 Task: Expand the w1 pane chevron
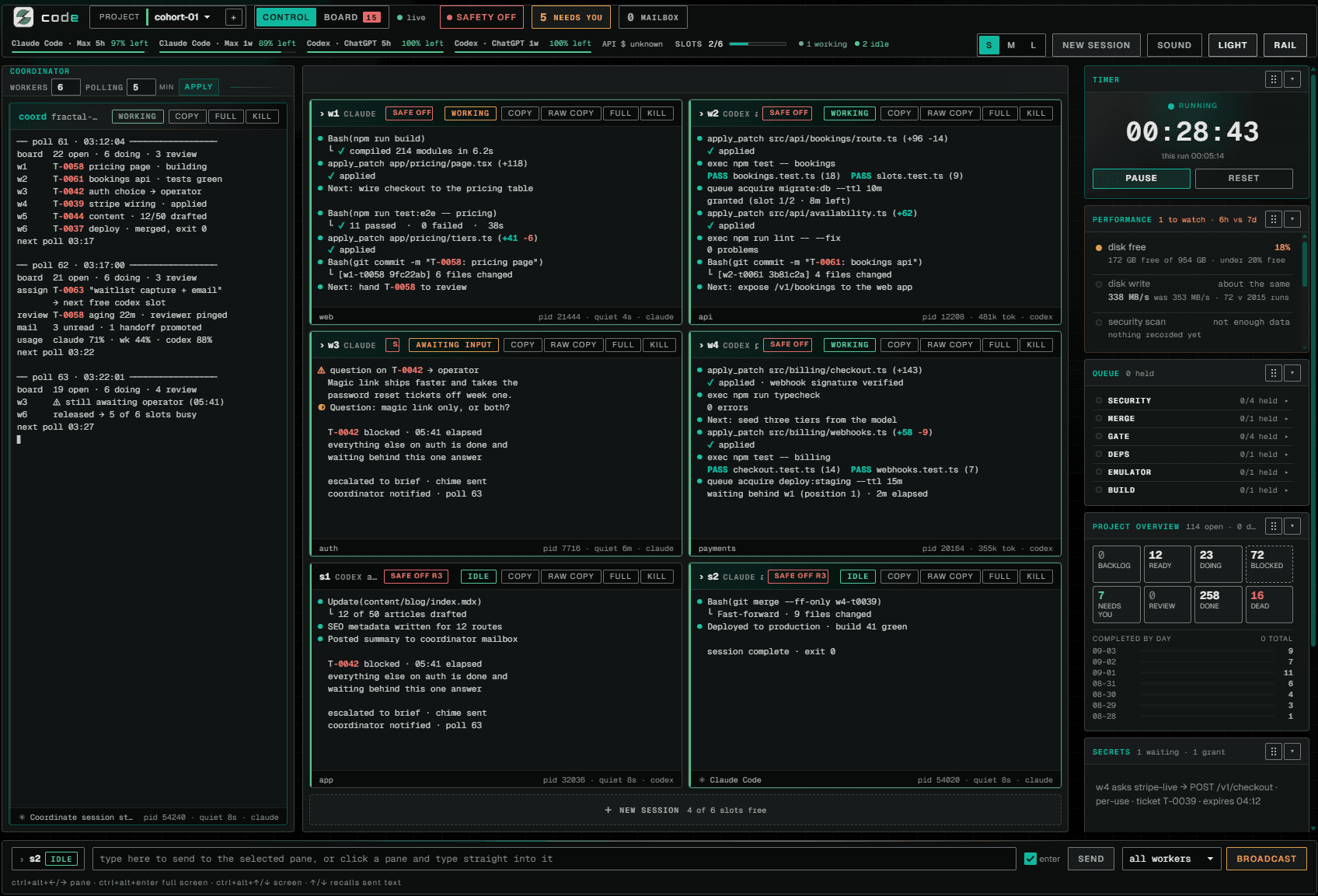tap(322, 113)
